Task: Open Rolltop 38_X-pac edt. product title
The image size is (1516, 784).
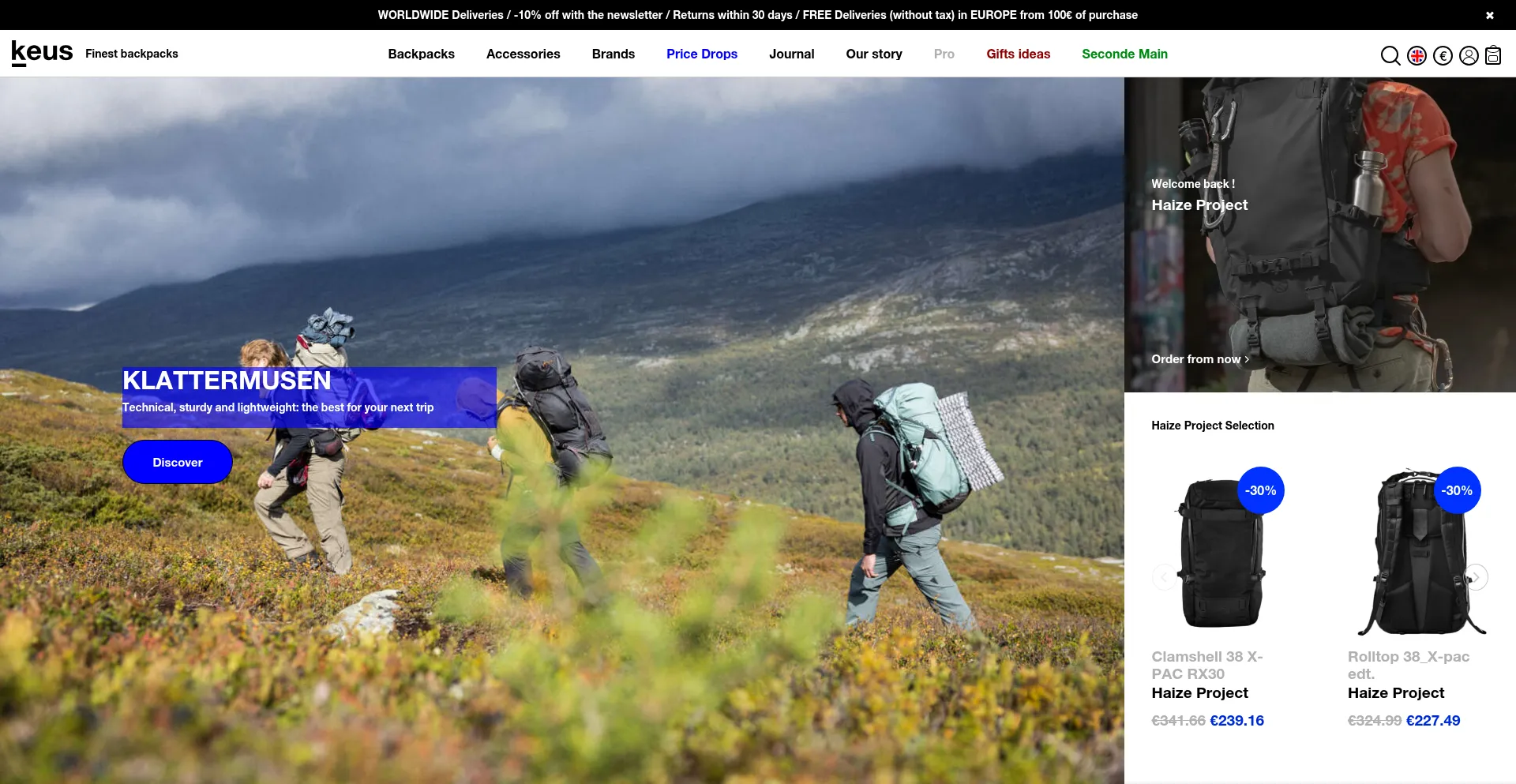Action: point(1409,665)
